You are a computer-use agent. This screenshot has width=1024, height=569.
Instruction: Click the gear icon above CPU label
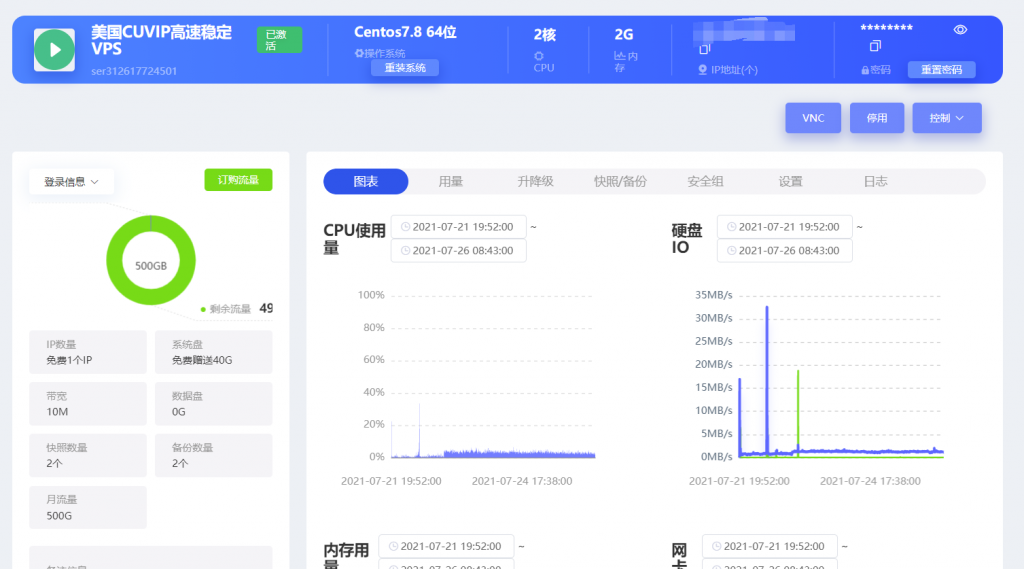tap(539, 56)
